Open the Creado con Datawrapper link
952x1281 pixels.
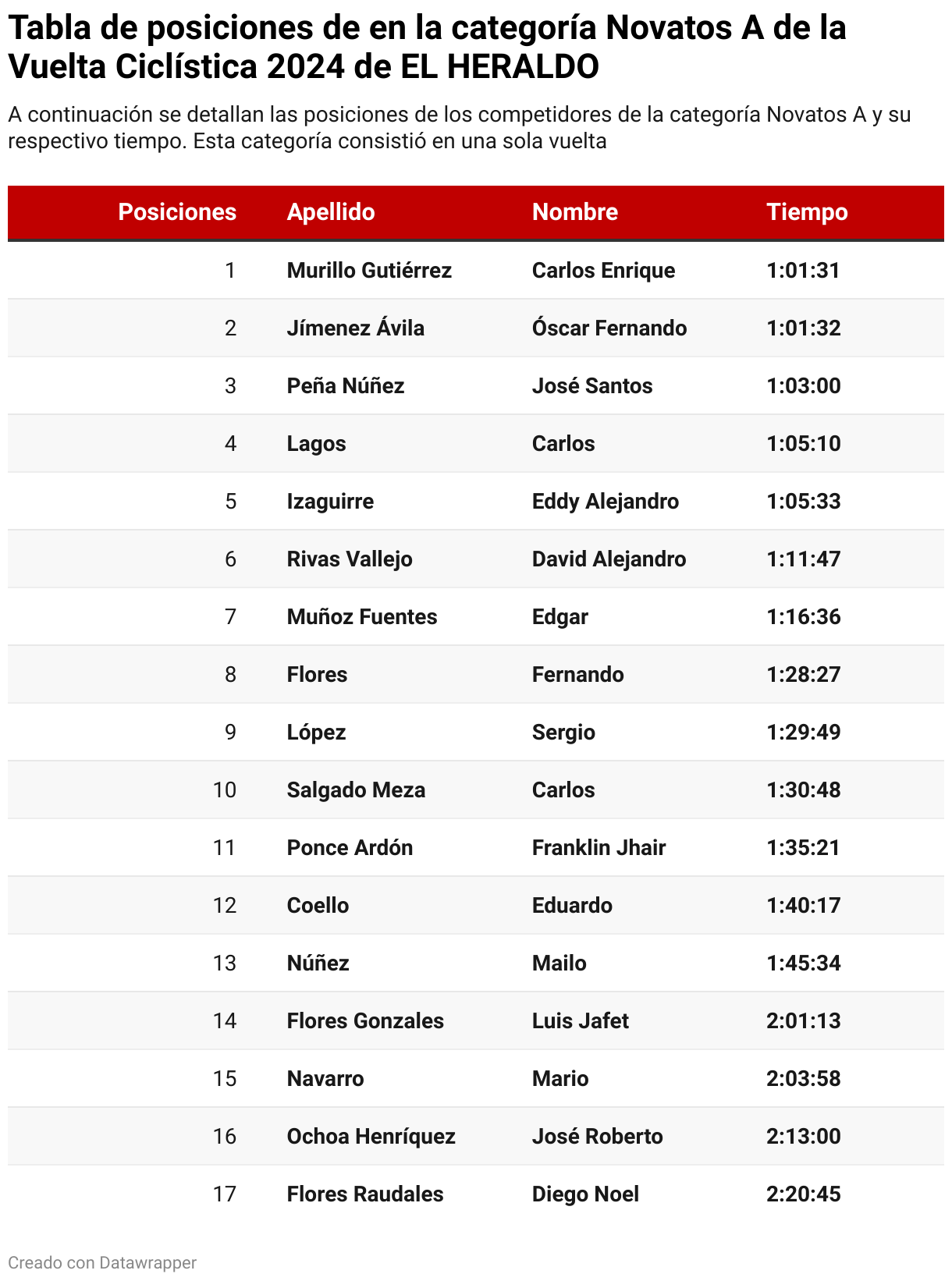click(x=102, y=1262)
